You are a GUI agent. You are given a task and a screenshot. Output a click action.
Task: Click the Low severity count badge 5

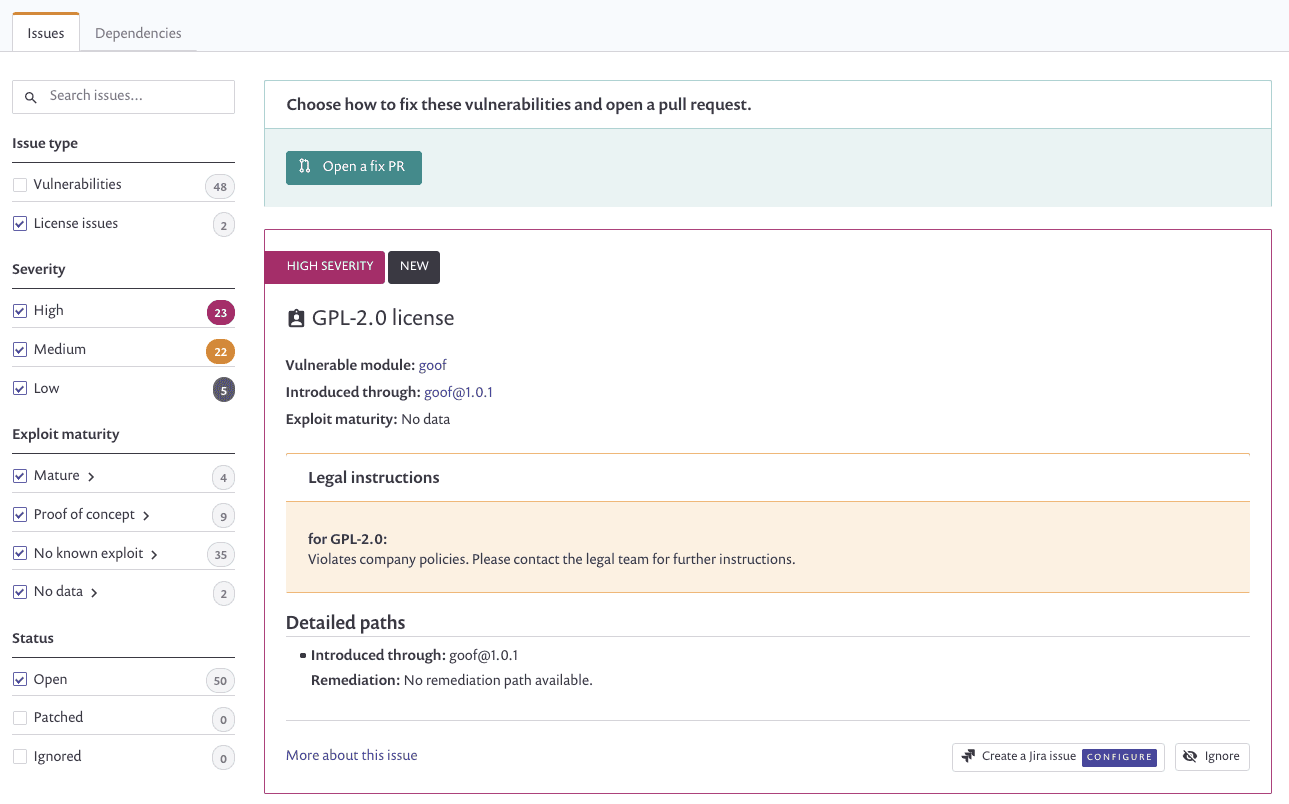click(223, 391)
